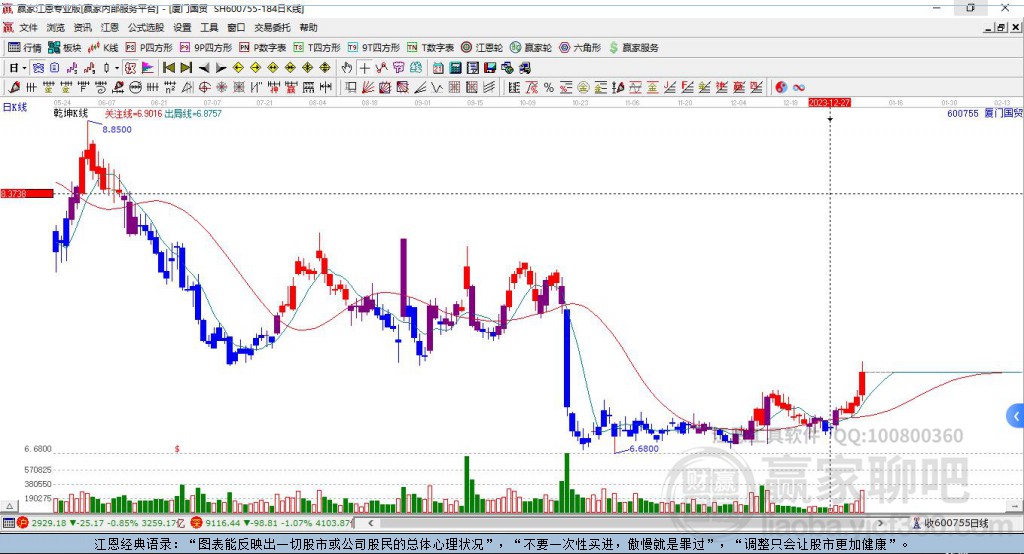Click horizontal scrollbar left arrow

(x=371, y=523)
